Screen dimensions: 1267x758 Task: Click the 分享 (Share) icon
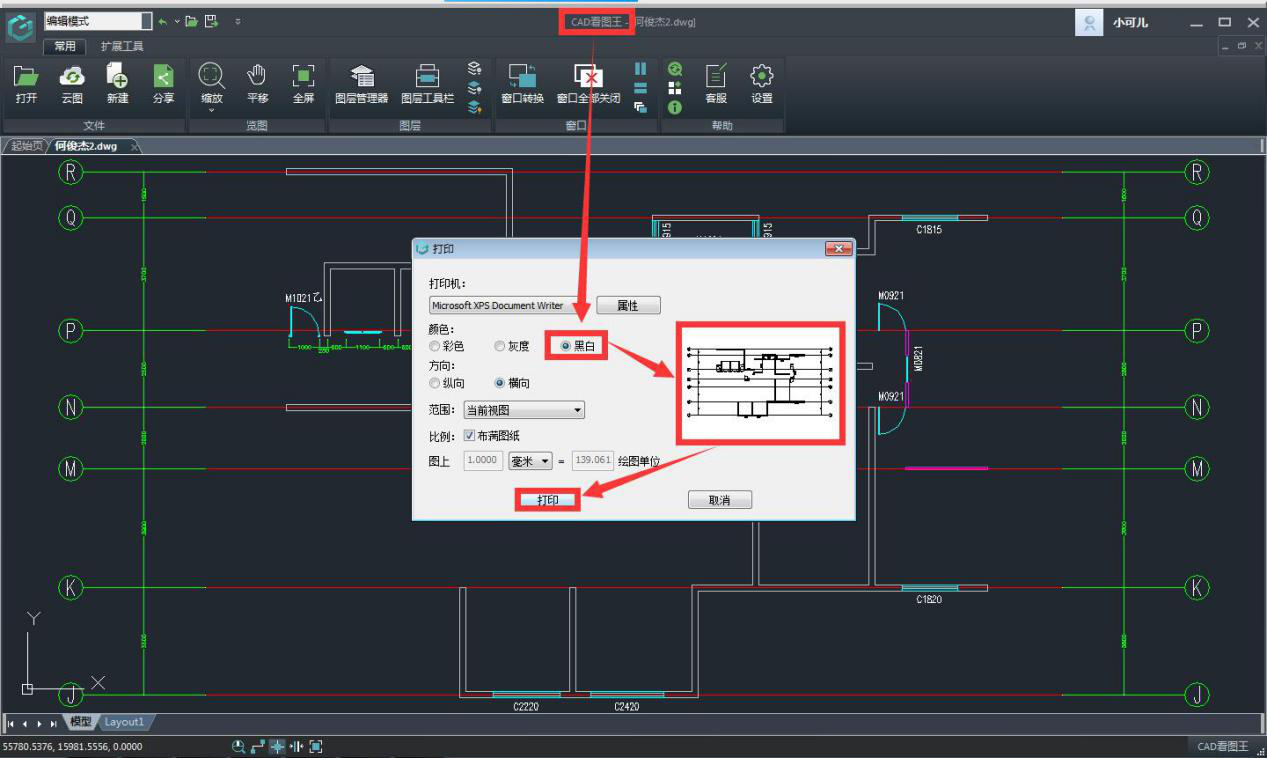(x=163, y=77)
